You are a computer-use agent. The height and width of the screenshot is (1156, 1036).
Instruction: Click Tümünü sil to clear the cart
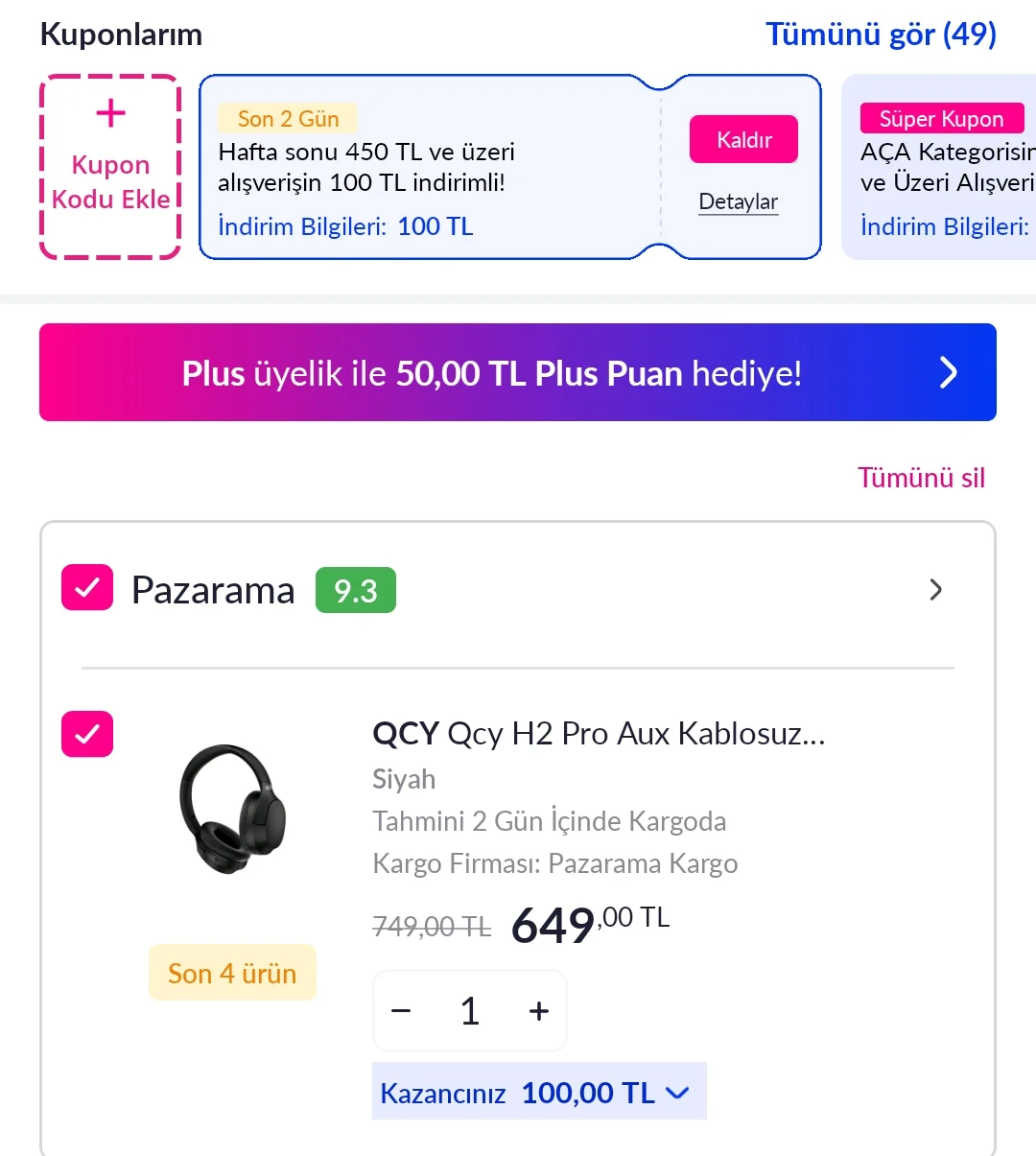point(921,478)
